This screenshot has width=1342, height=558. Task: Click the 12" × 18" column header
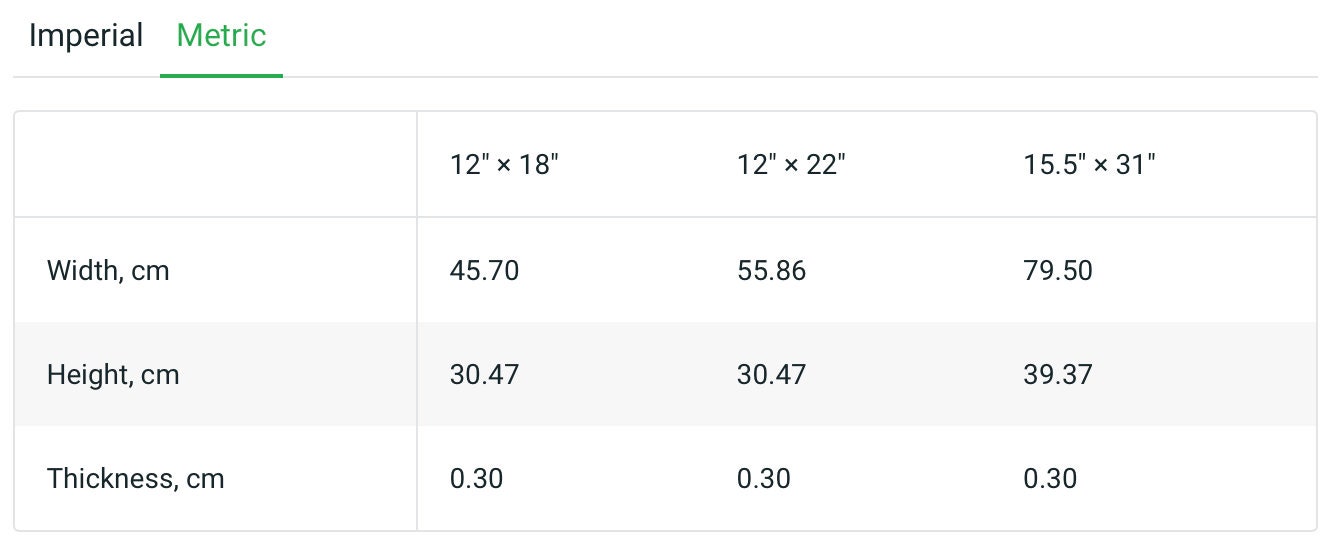pyautogui.click(x=504, y=165)
